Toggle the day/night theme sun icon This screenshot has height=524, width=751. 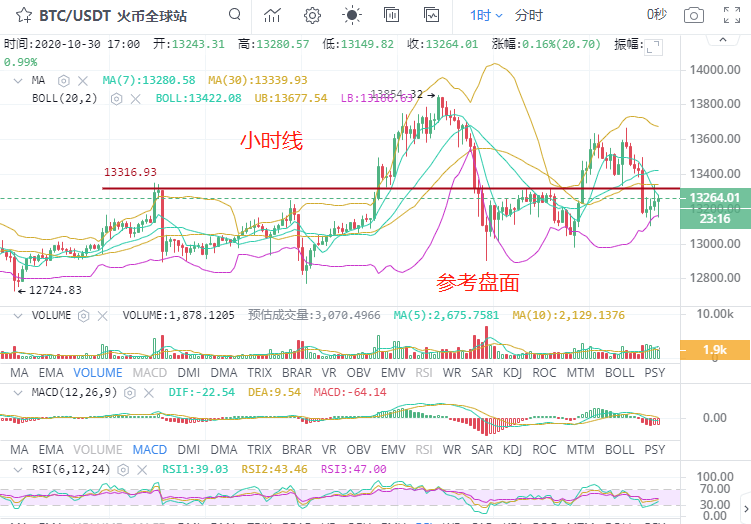352,15
